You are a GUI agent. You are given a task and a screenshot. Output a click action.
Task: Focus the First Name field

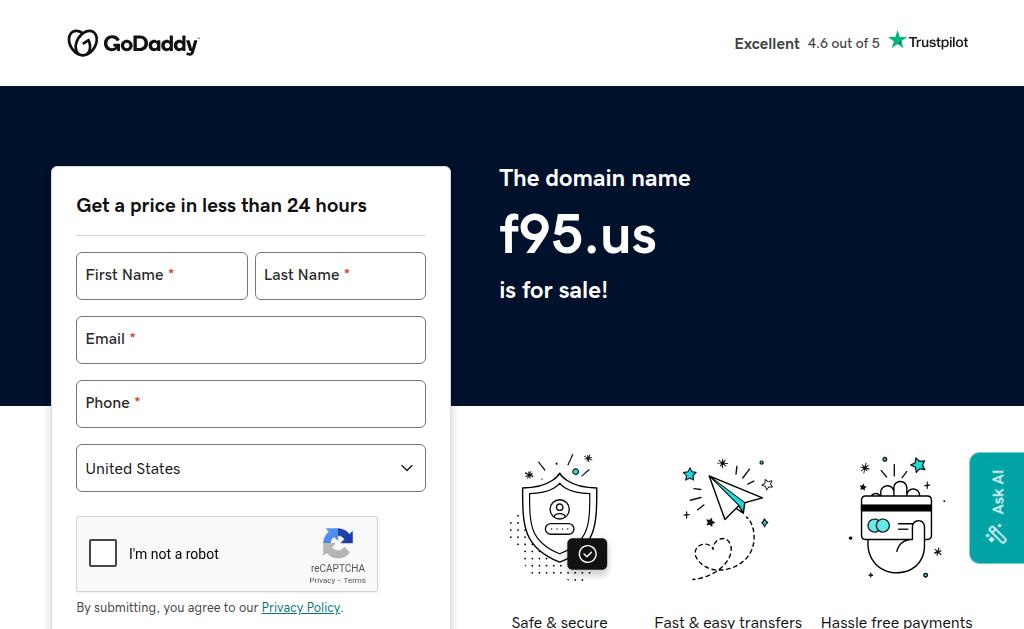click(x=162, y=276)
